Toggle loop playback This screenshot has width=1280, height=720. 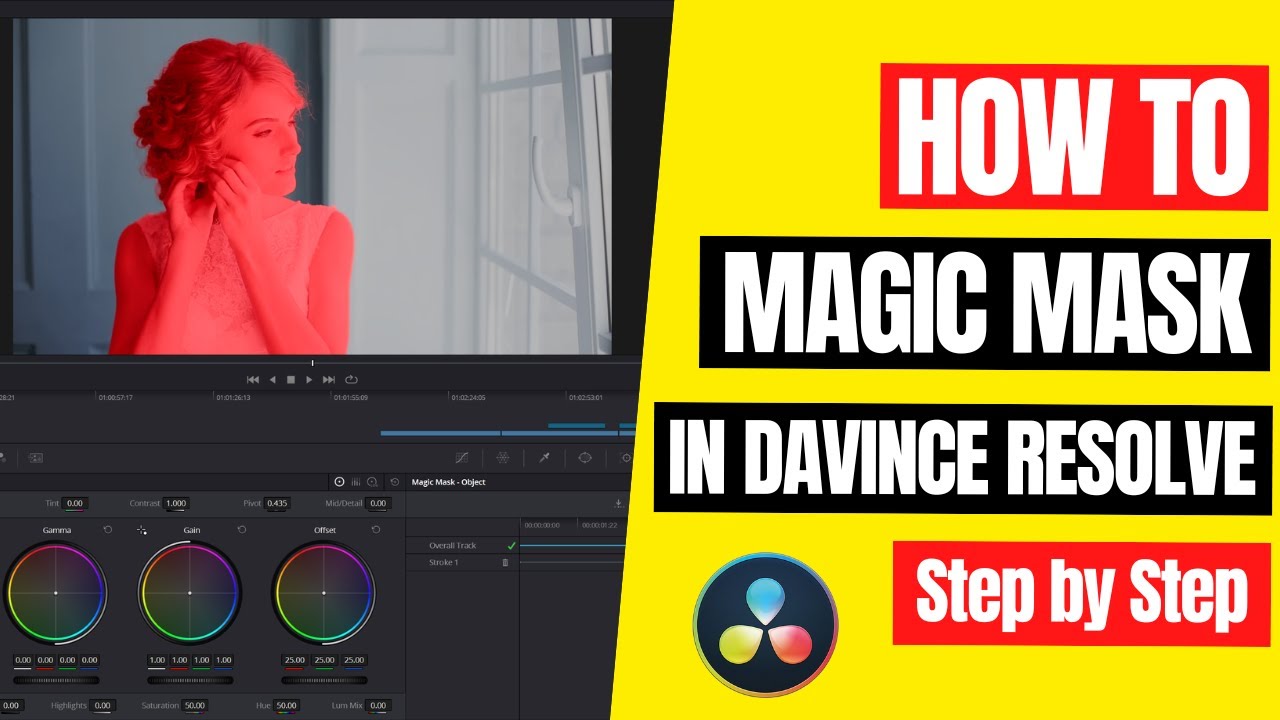351,380
